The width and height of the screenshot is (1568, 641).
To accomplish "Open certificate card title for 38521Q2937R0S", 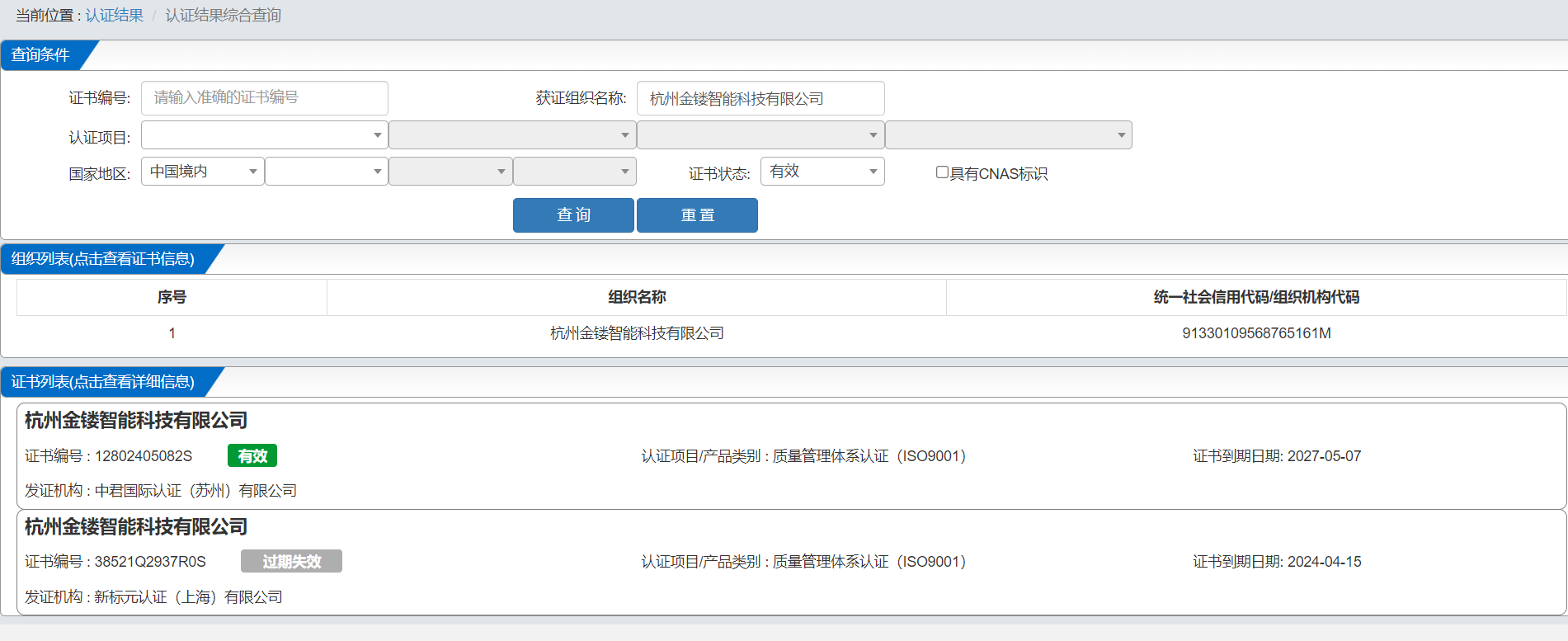I will pos(136,527).
